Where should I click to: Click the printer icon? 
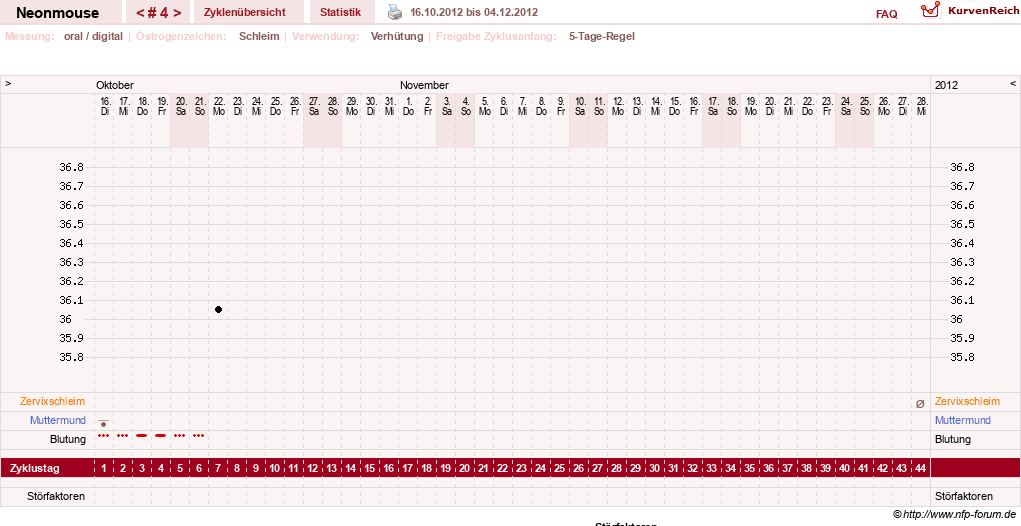click(x=395, y=12)
